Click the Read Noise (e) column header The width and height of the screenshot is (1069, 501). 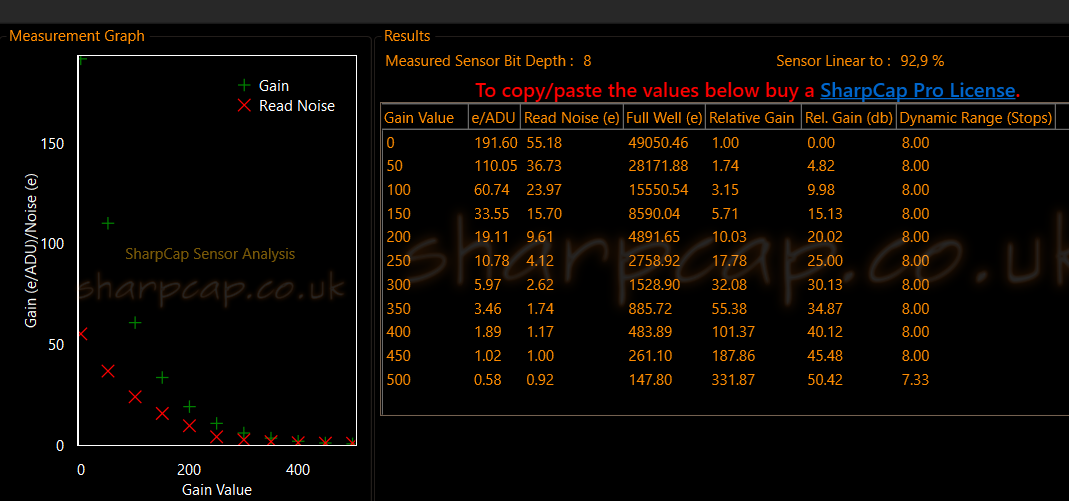click(x=571, y=117)
